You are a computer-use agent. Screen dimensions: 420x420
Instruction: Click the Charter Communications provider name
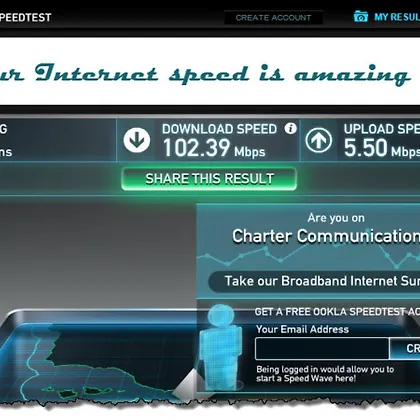[326, 236]
